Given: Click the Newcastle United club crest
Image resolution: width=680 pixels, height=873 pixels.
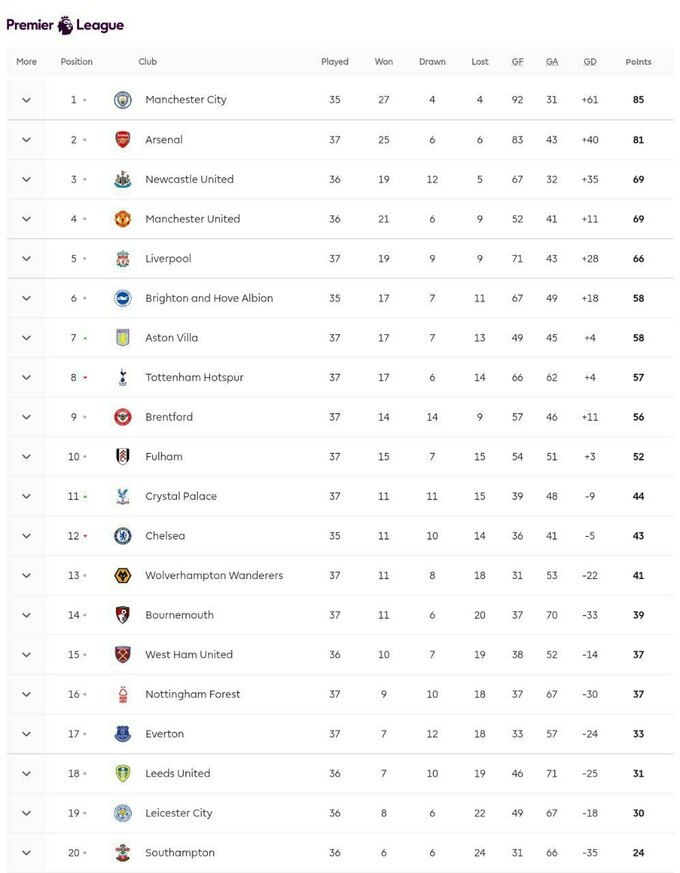Looking at the screenshot, I should point(122,179).
